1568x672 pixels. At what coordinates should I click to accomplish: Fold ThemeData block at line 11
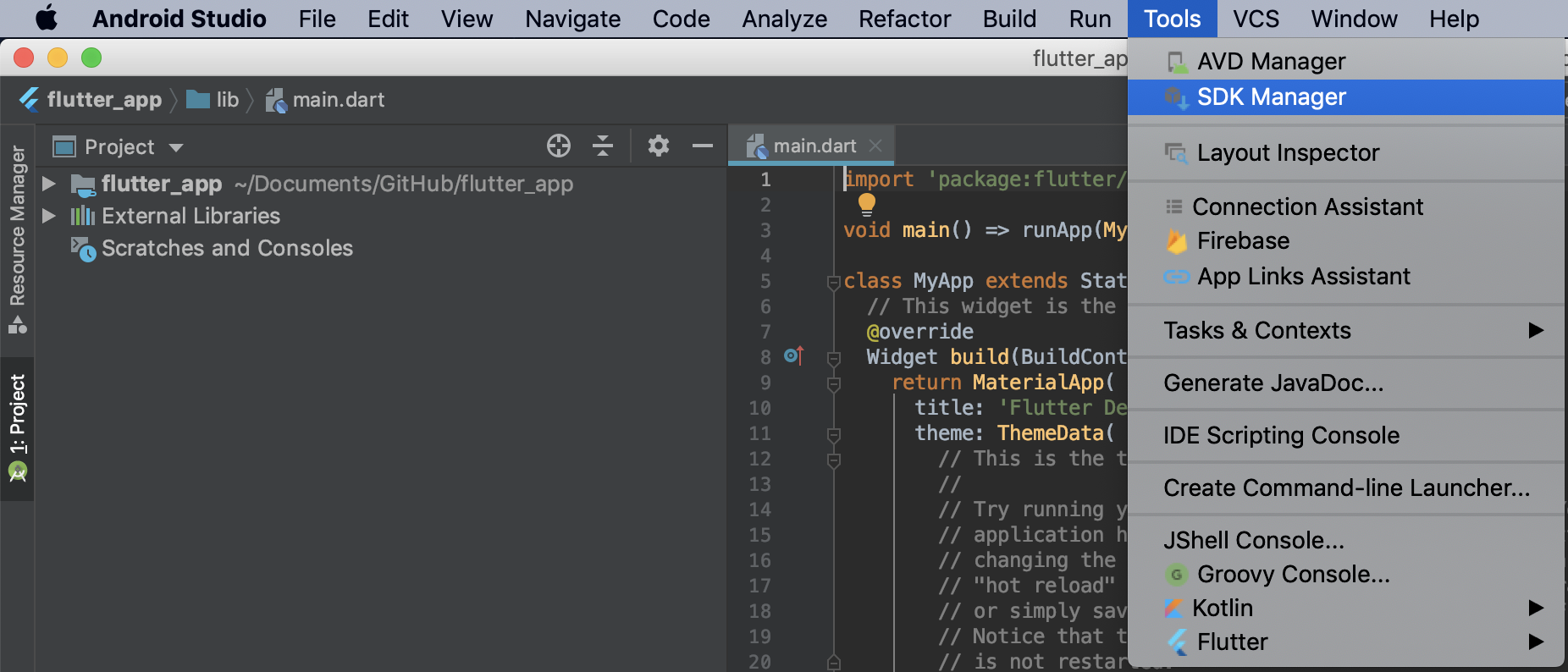tap(834, 434)
